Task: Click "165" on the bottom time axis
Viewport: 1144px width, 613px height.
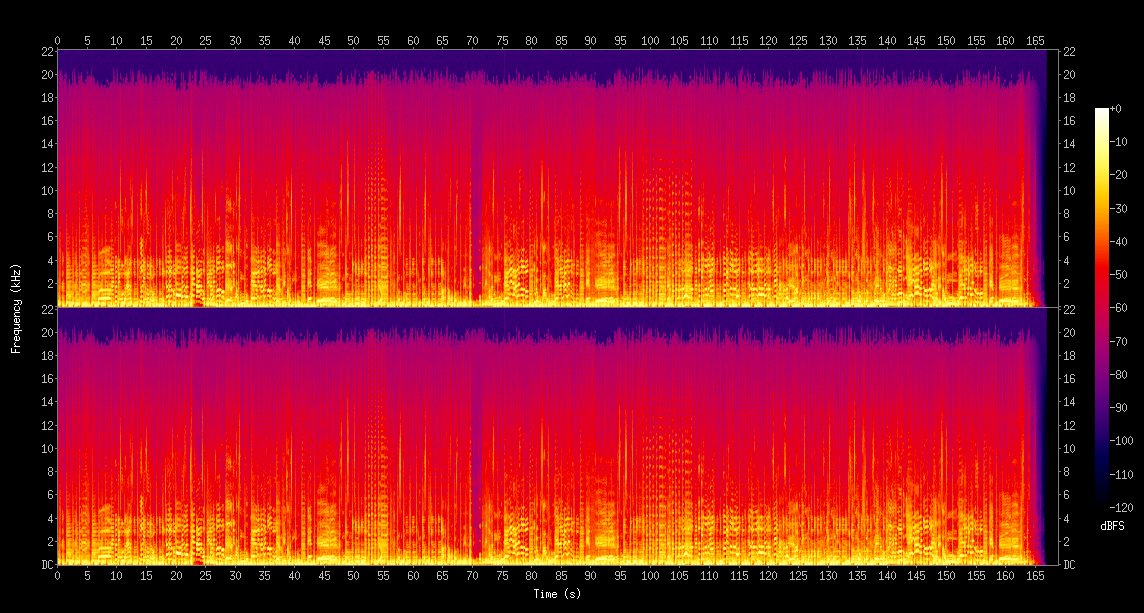Action: (1035, 575)
